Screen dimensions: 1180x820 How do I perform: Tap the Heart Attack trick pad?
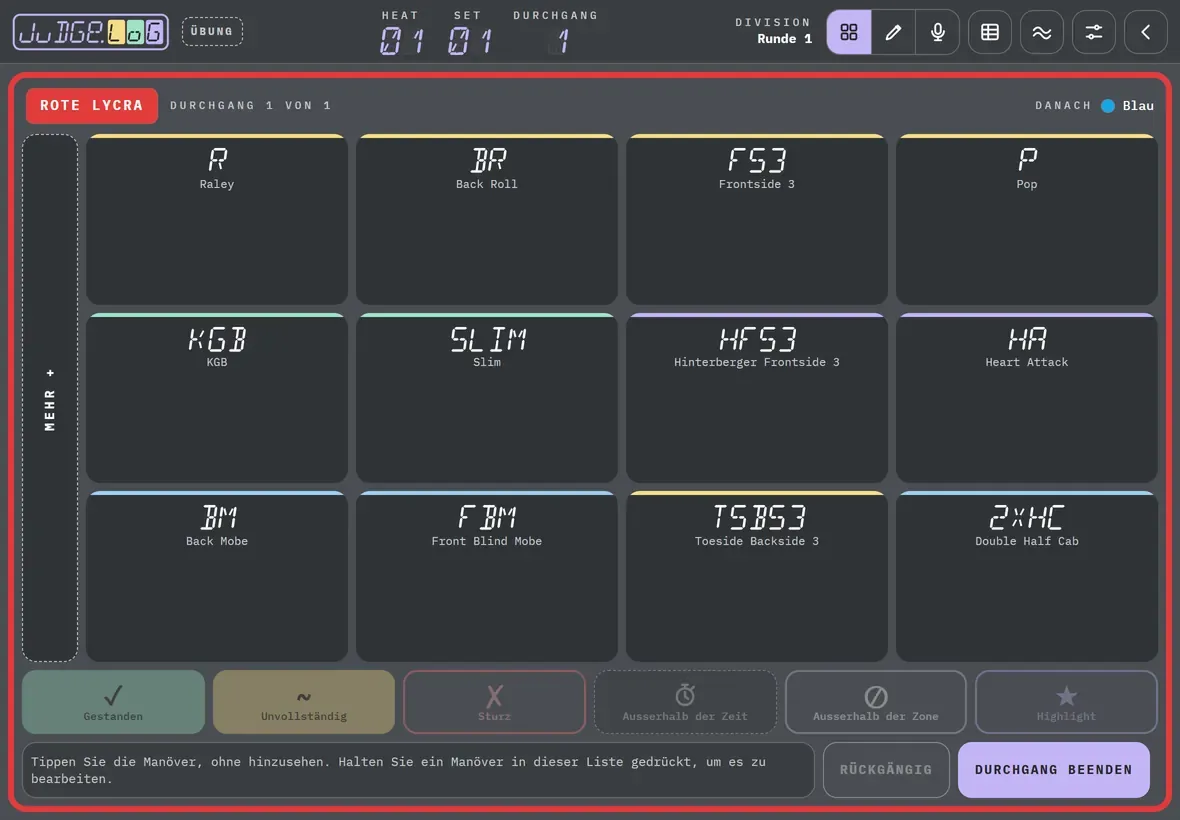1026,398
